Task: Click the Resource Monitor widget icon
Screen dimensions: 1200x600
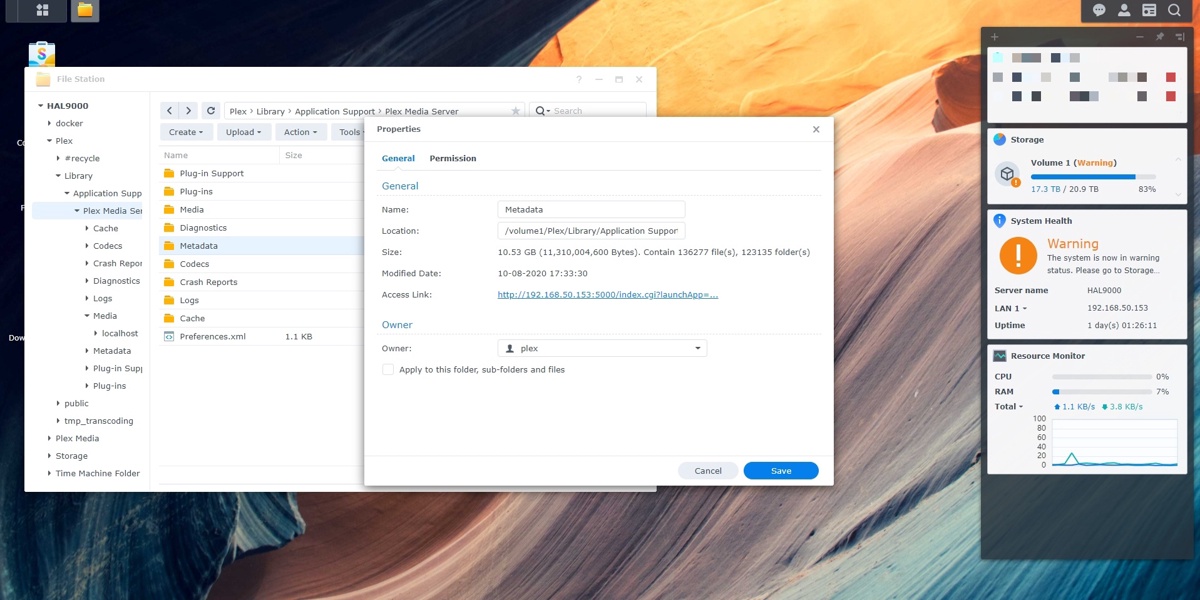Action: [x=999, y=356]
